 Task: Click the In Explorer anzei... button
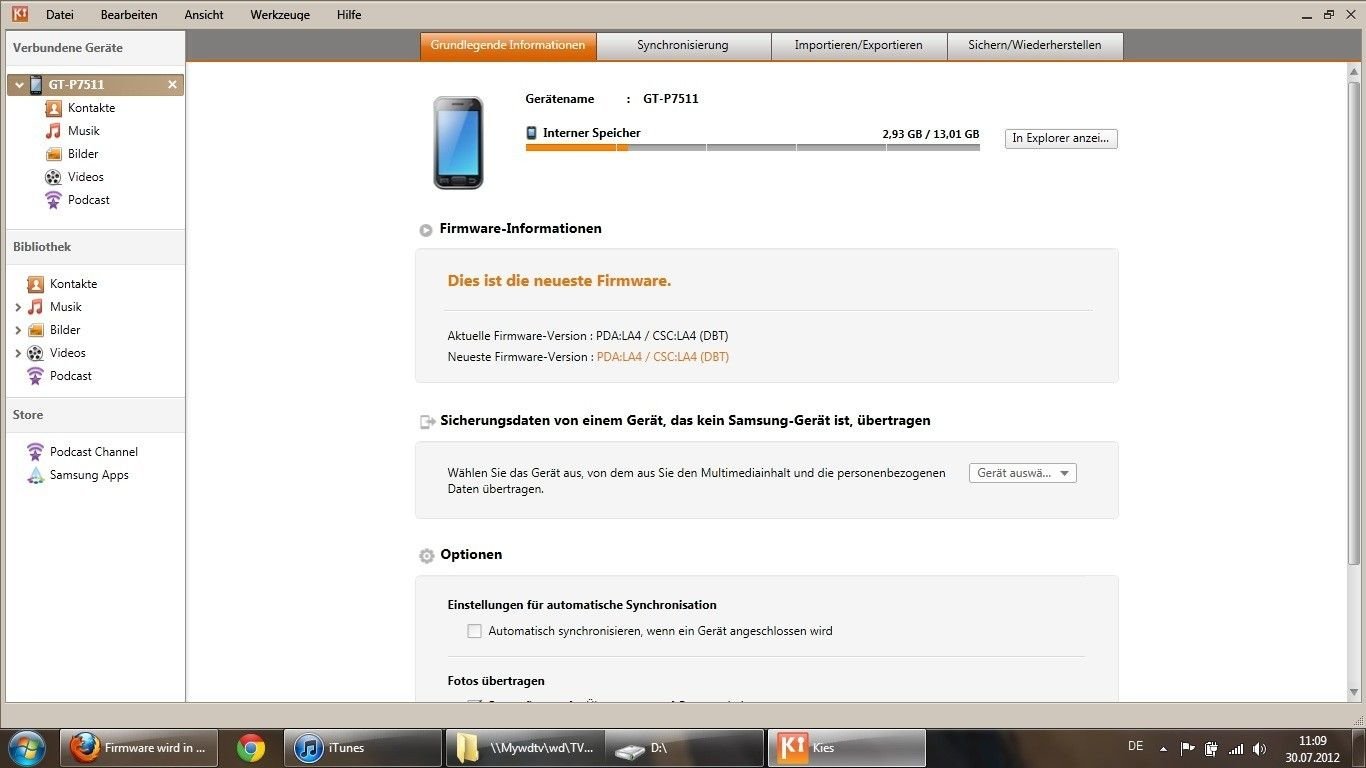pyautogui.click(x=1061, y=138)
